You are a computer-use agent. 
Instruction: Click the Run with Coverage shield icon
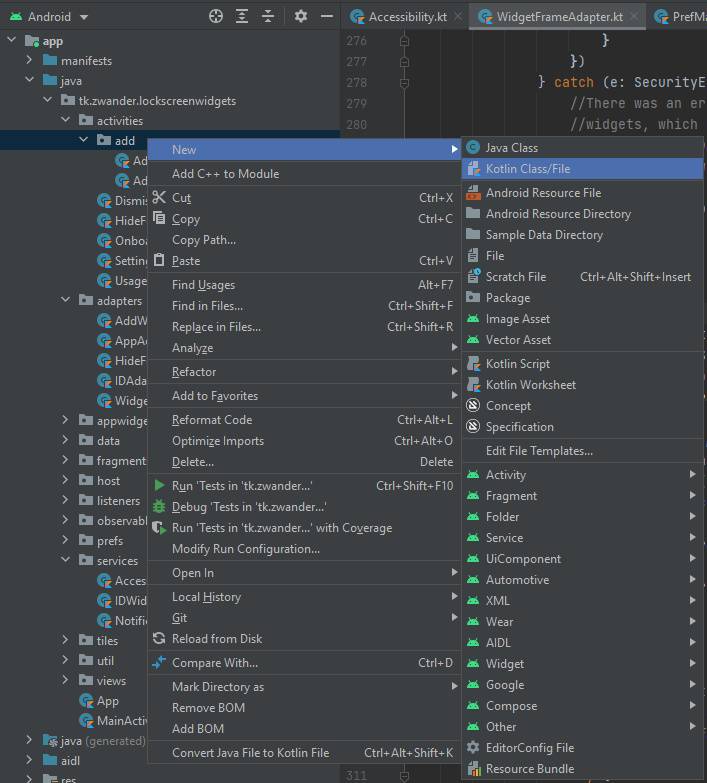coord(159,527)
